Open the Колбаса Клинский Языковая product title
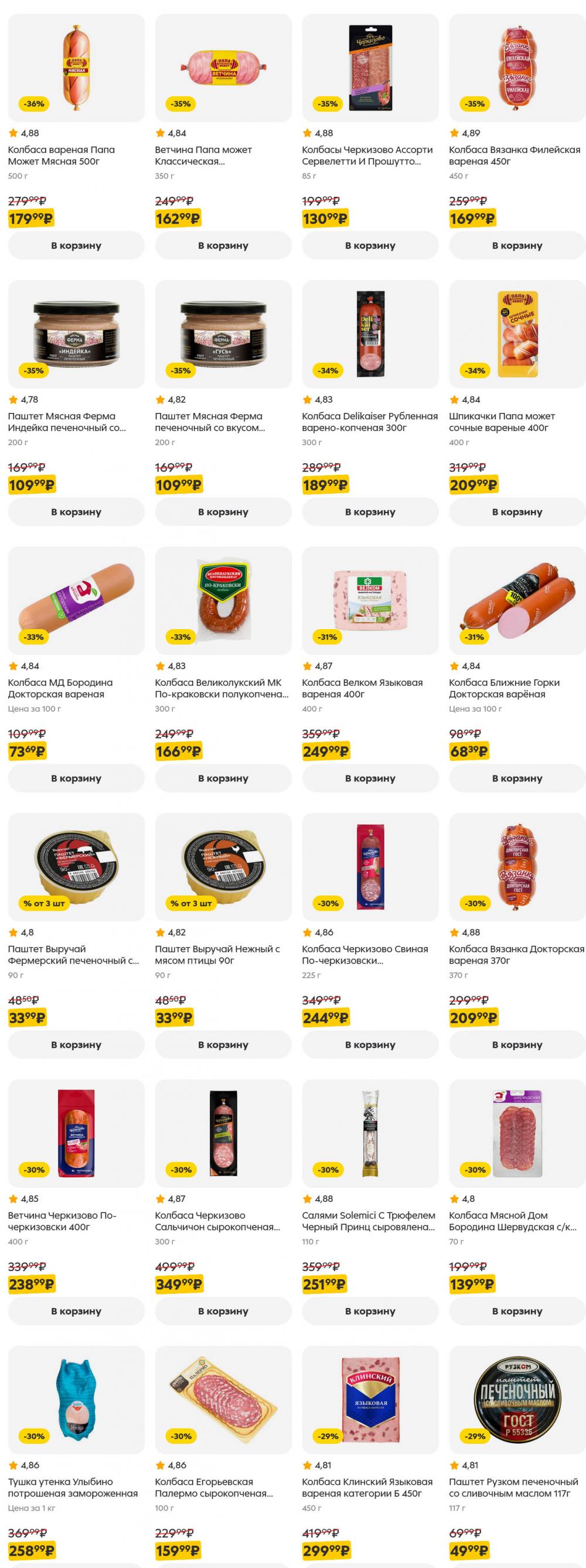The image size is (586, 1568). [x=367, y=1488]
